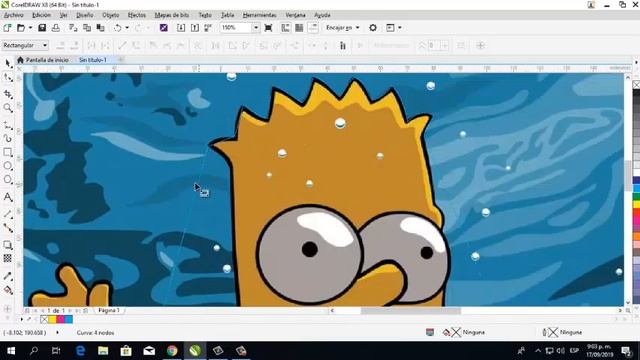Viewport: 640px width, 360px height.
Task: Open the Efectos menu
Action: 136,15
